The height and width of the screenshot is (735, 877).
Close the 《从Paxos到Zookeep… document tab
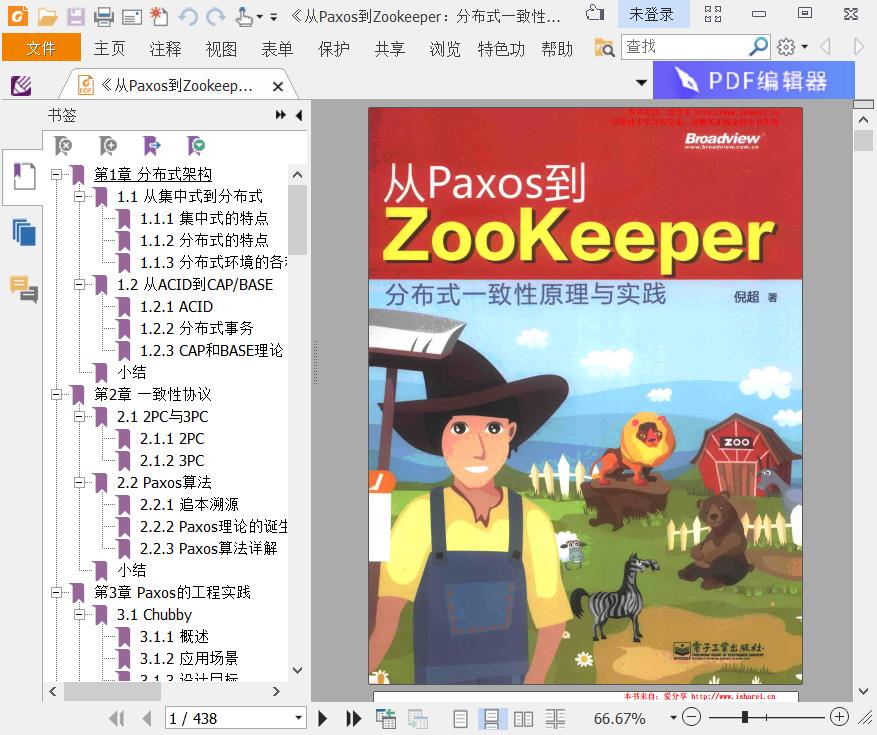pyautogui.click(x=277, y=86)
